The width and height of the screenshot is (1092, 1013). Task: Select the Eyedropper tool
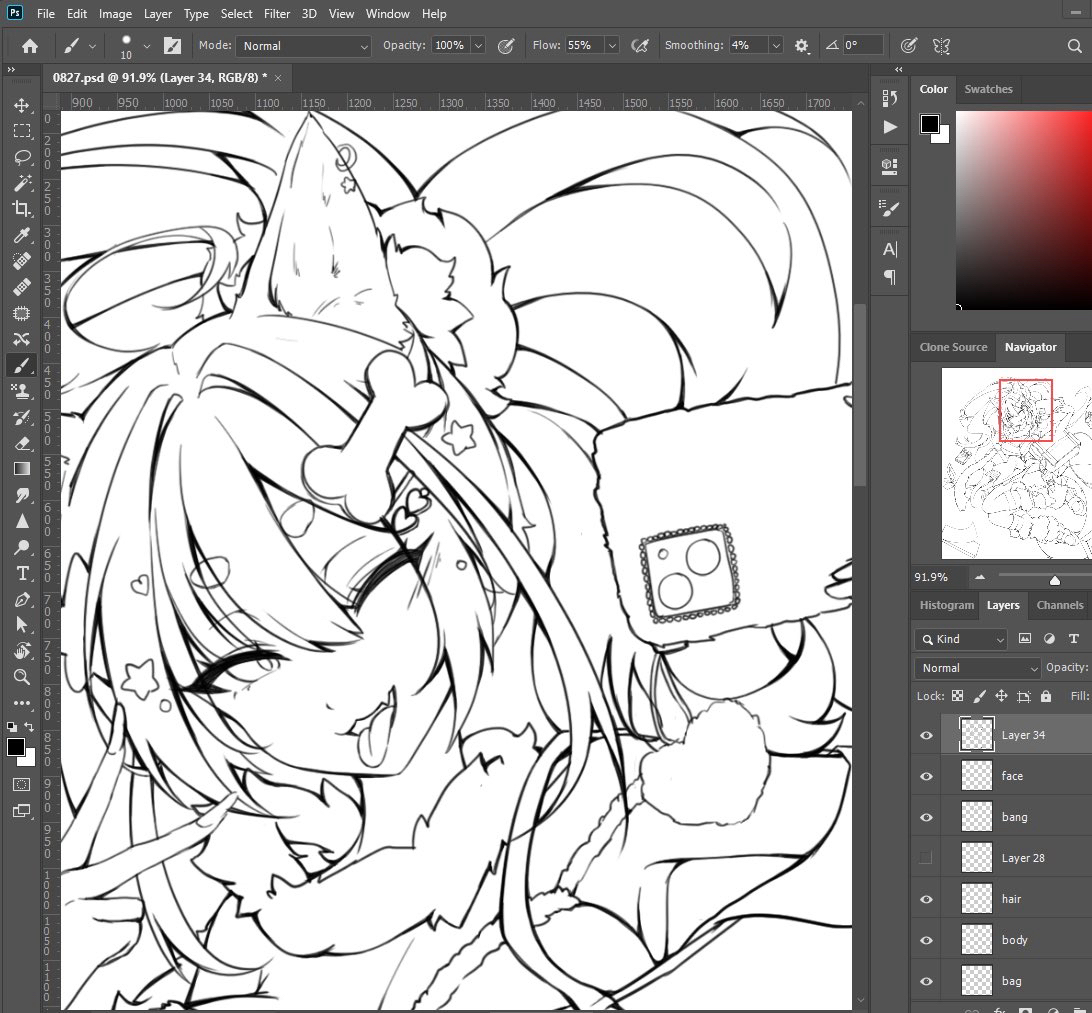point(21,235)
